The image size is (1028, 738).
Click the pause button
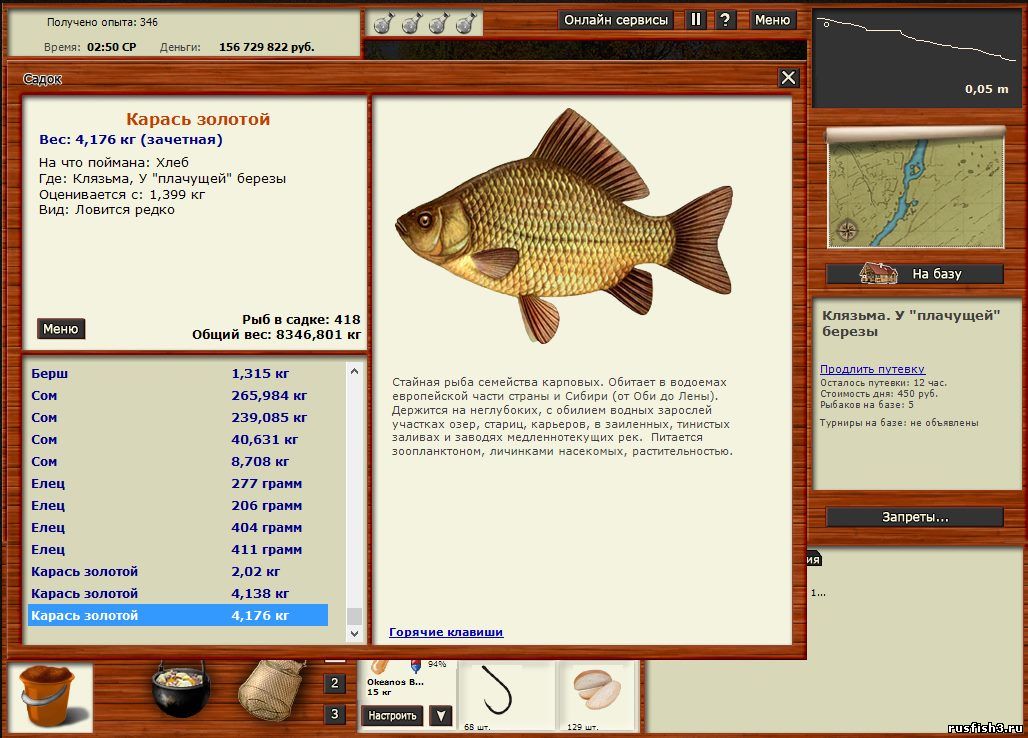coord(696,20)
